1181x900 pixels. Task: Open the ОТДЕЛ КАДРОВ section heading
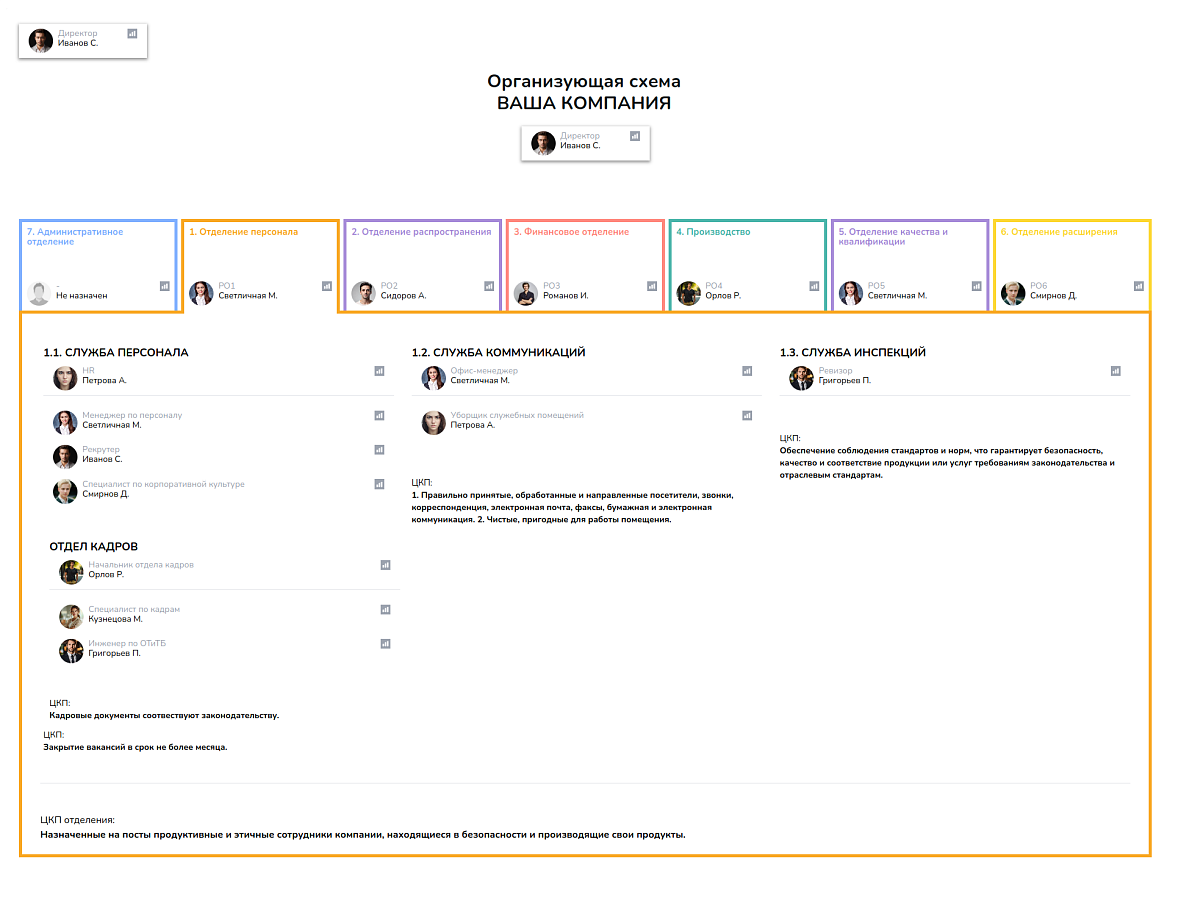tap(93, 547)
